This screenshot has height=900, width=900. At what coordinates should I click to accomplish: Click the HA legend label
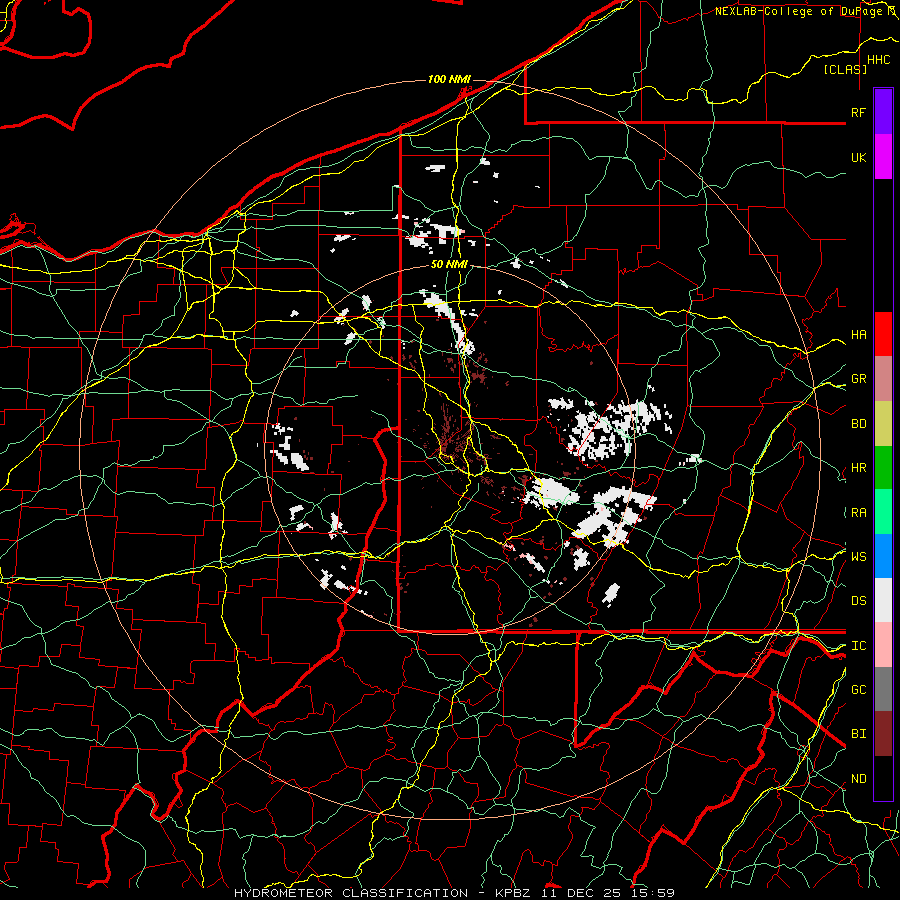[x=859, y=335]
